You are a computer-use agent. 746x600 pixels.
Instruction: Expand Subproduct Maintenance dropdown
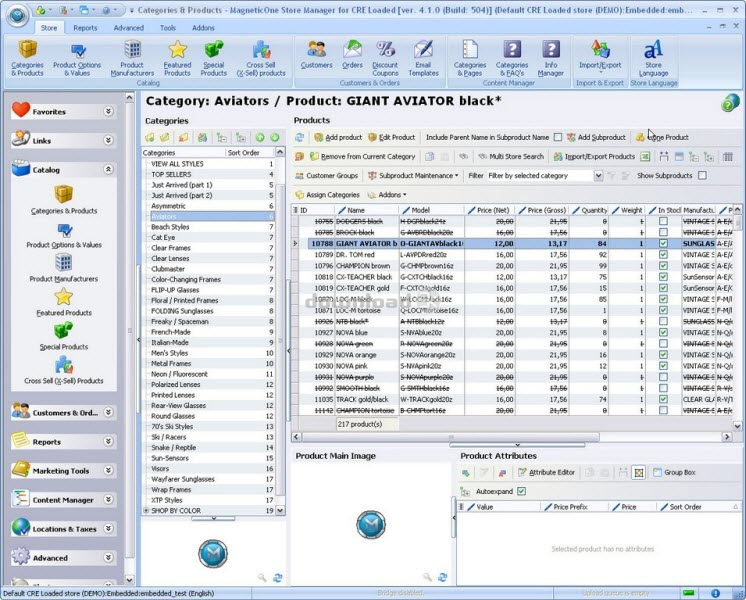pyautogui.click(x=415, y=176)
